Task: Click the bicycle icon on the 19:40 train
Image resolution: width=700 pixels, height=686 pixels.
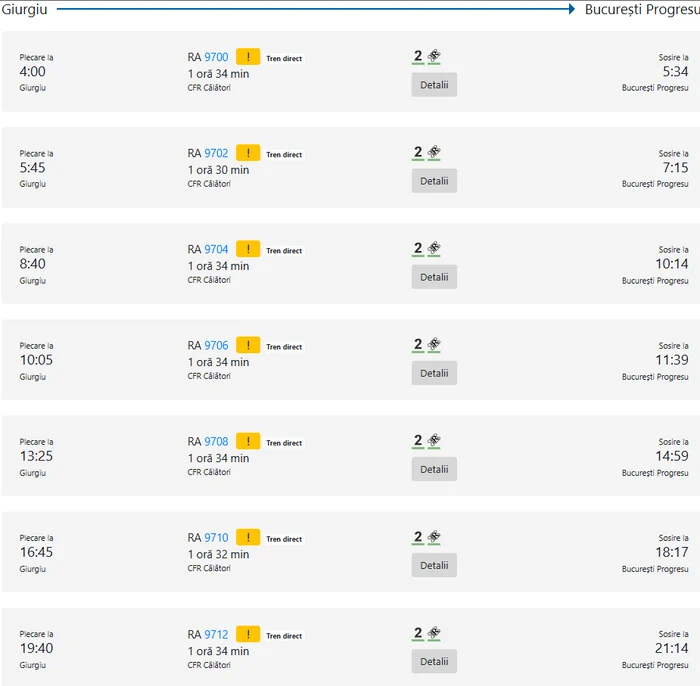Action: (x=434, y=634)
